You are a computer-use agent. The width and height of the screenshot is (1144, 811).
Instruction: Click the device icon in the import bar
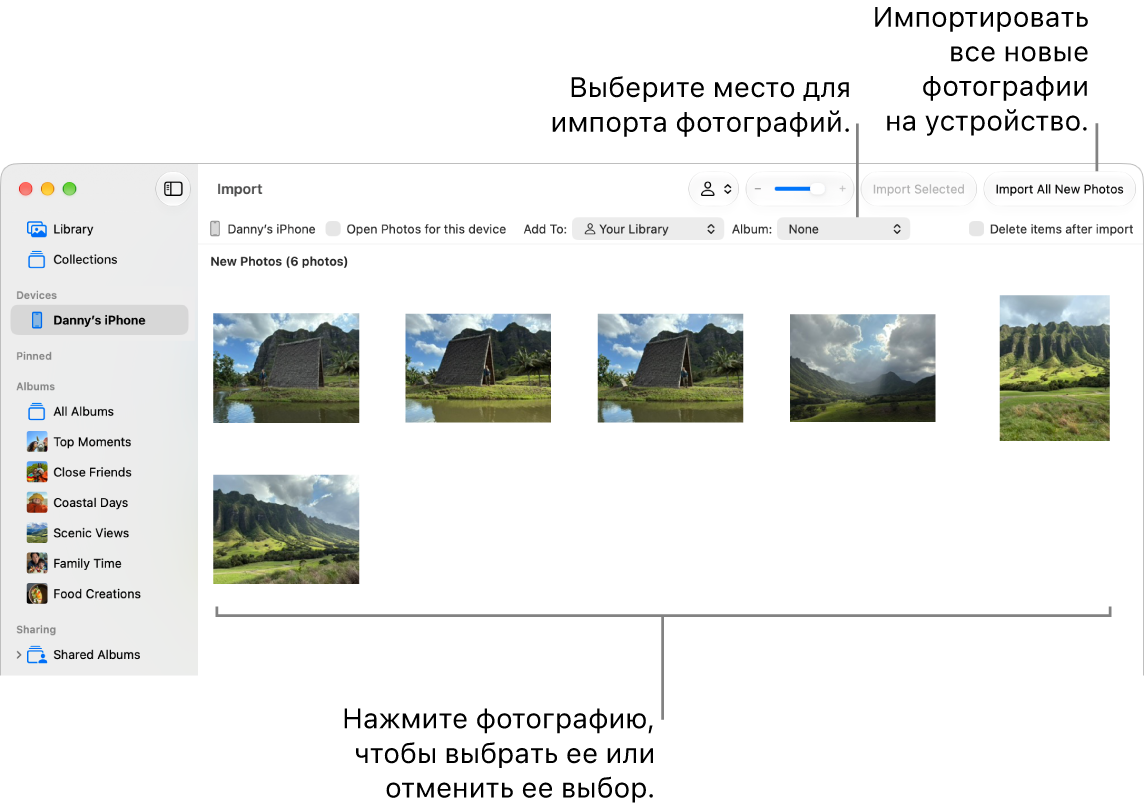pos(215,229)
